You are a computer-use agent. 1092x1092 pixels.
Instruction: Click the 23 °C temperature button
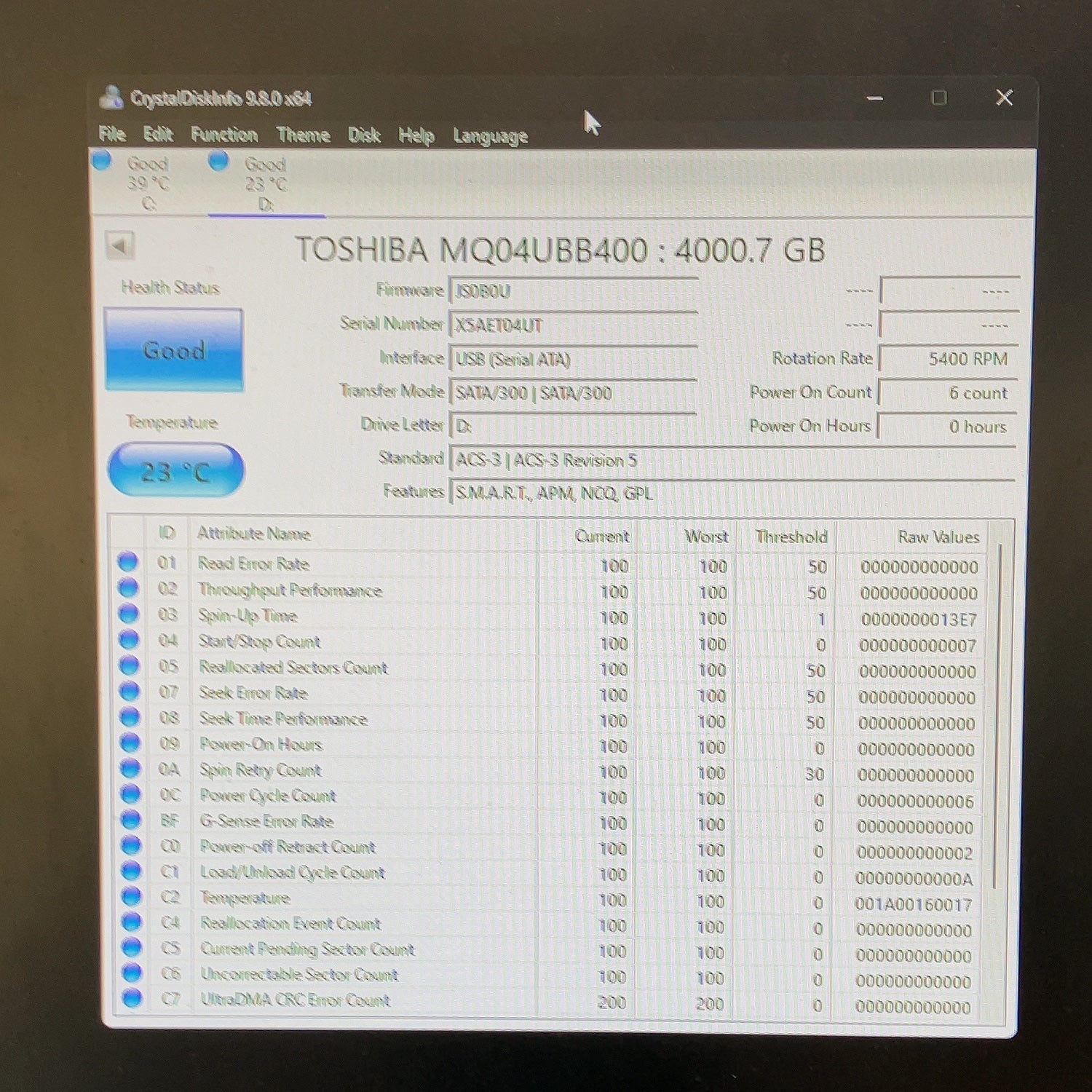tap(175, 470)
